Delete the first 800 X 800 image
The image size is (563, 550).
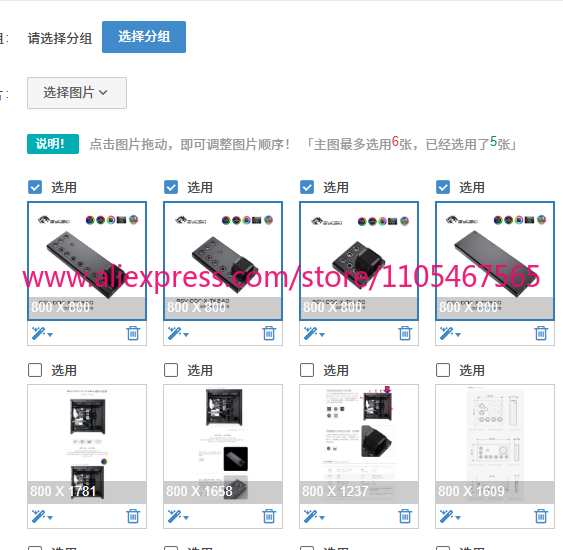point(133,333)
